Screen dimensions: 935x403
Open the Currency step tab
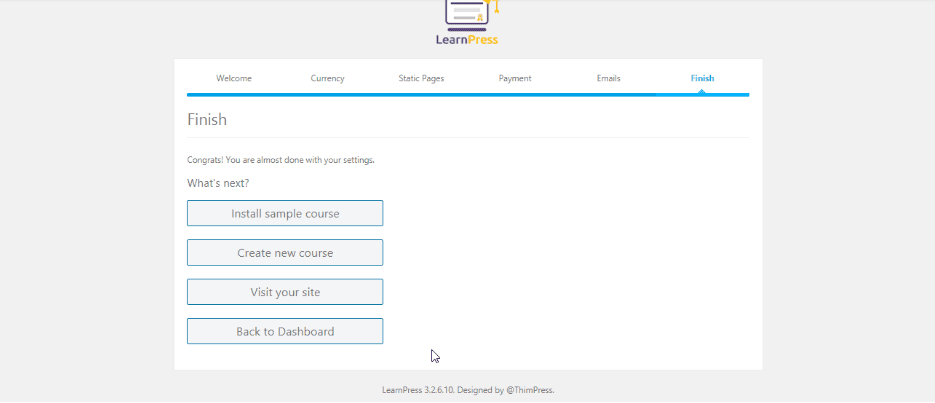coord(327,78)
